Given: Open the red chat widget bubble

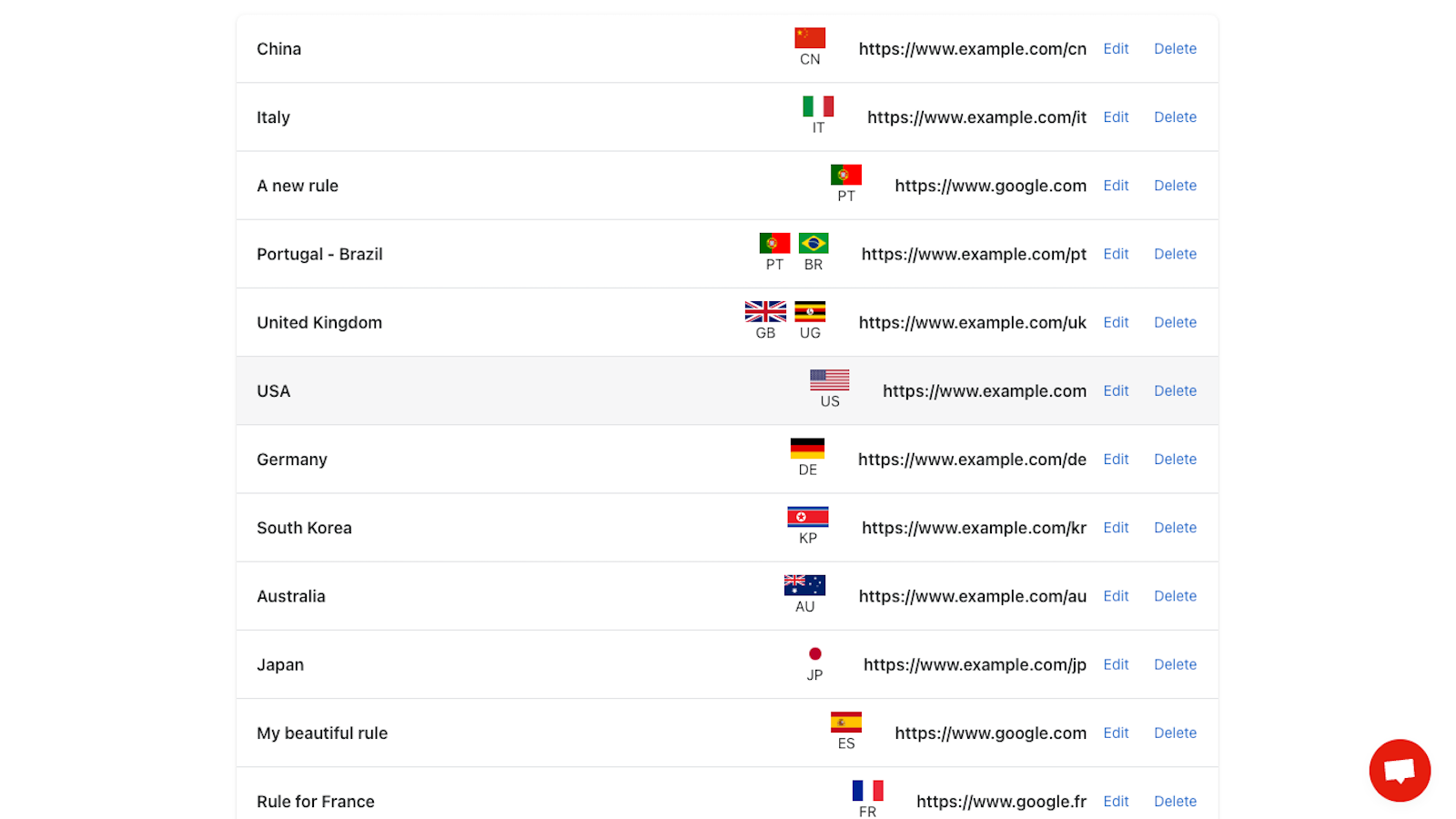Looking at the screenshot, I should coord(1399,771).
